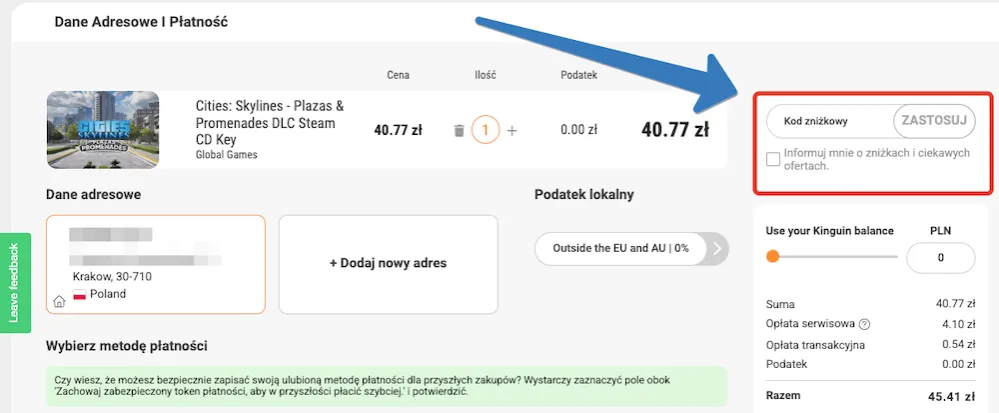999x413 pixels.
Task: Focus the 'Kod zniżkowy' discount code field
Action: 828,121
